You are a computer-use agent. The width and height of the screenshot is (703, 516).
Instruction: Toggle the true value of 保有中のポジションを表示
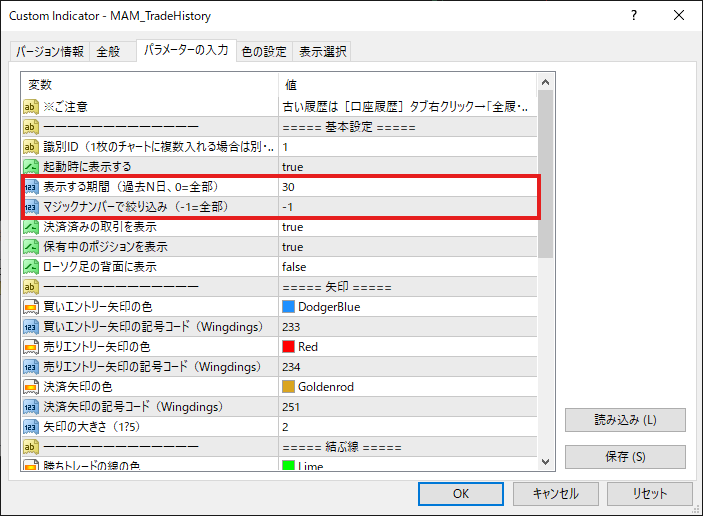[292, 247]
